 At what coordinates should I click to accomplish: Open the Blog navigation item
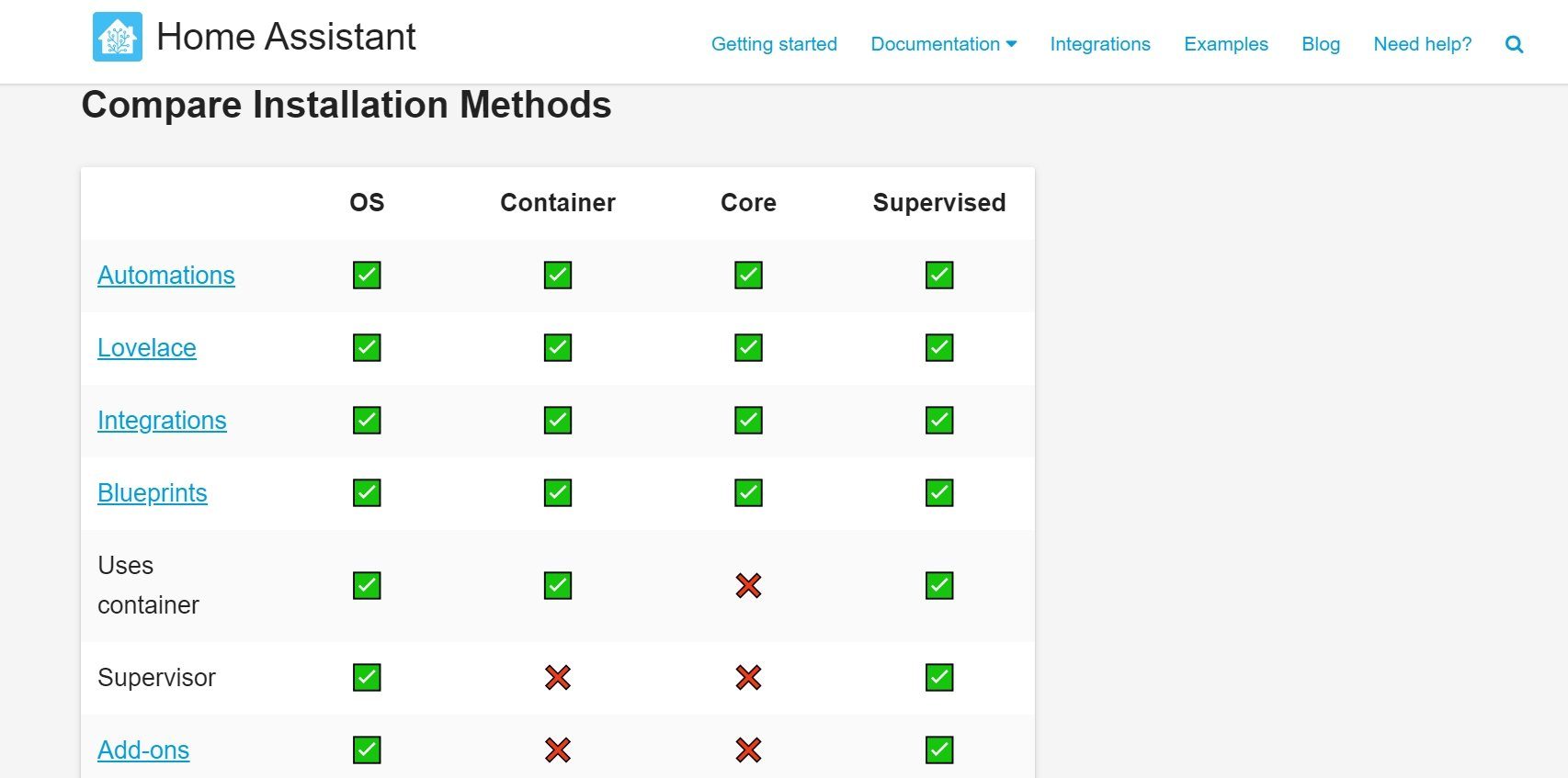click(x=1321, y=44)
